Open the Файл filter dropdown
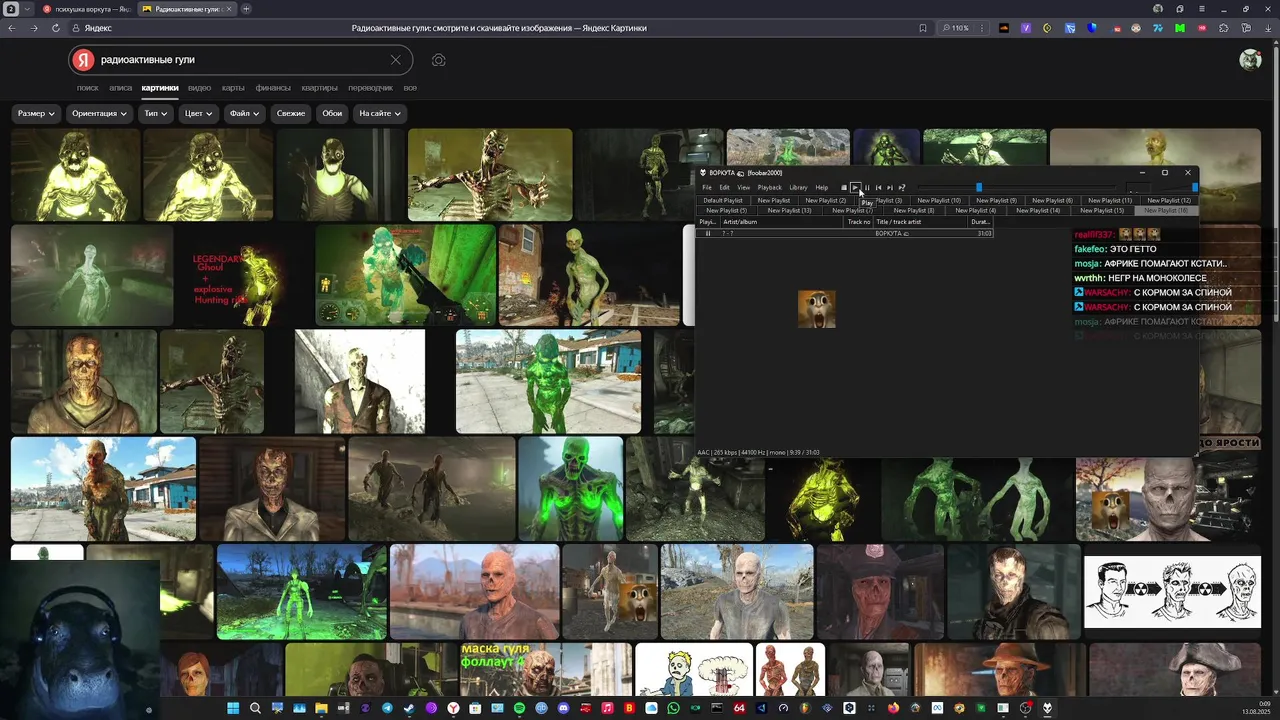The height and width of the screenshot is (720, 1280). click(x=244, y=113)
